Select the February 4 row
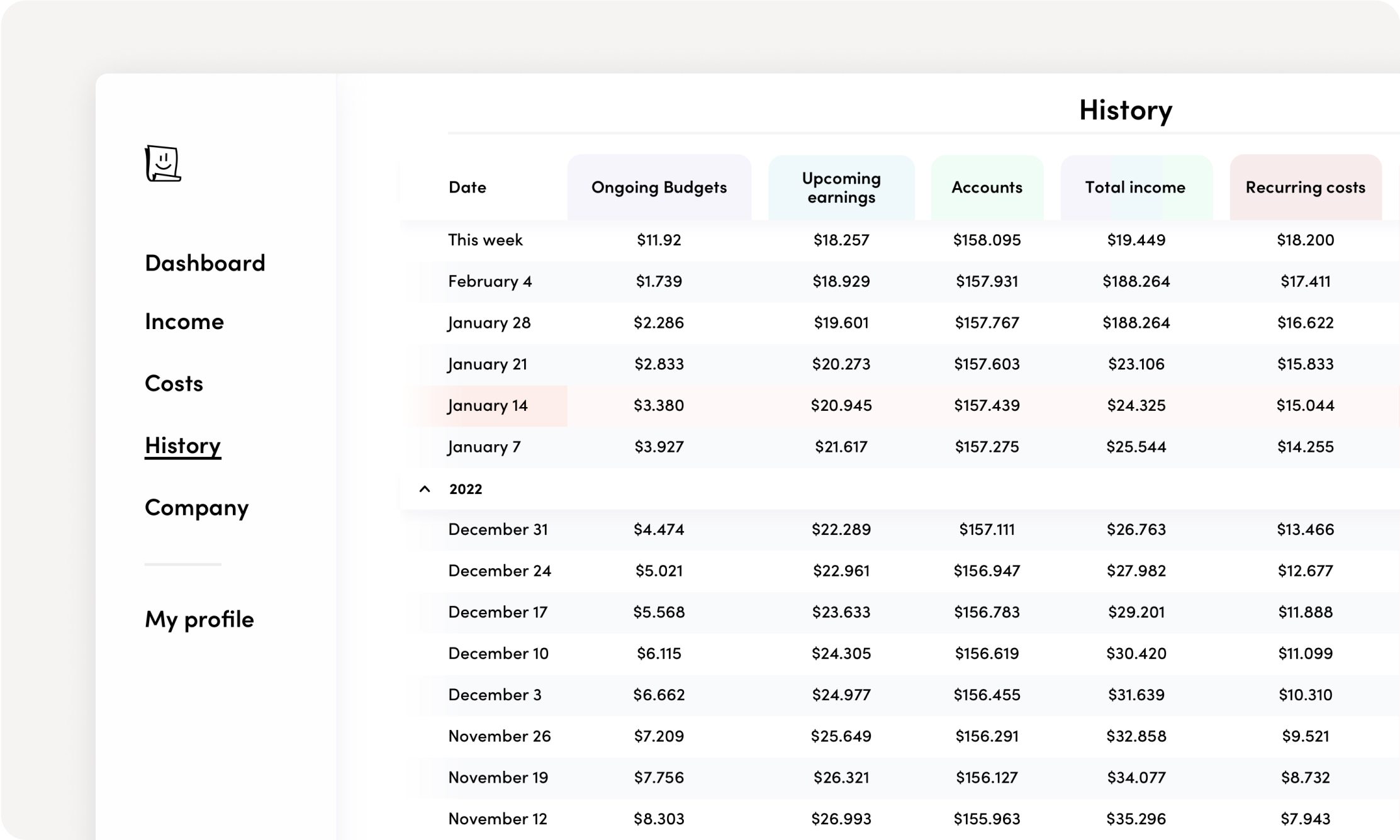This screenshot has width=1400, height=840. tap(900, 281)
